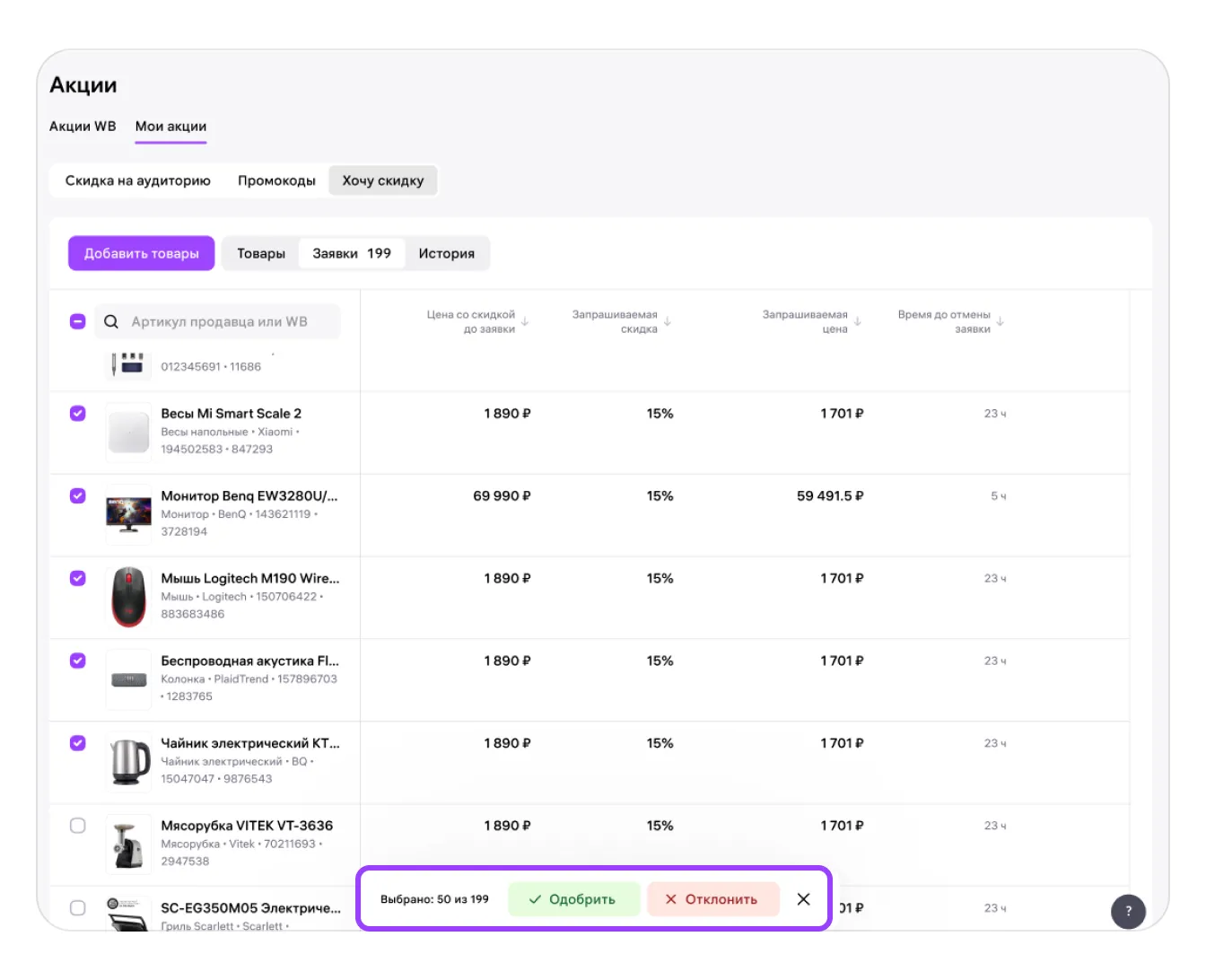Open the История tab

click(447, 254)
